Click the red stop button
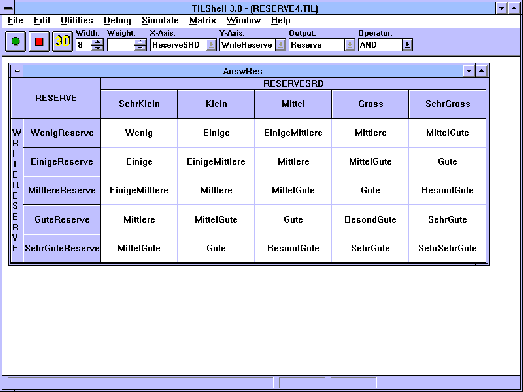 pos(39,41)
